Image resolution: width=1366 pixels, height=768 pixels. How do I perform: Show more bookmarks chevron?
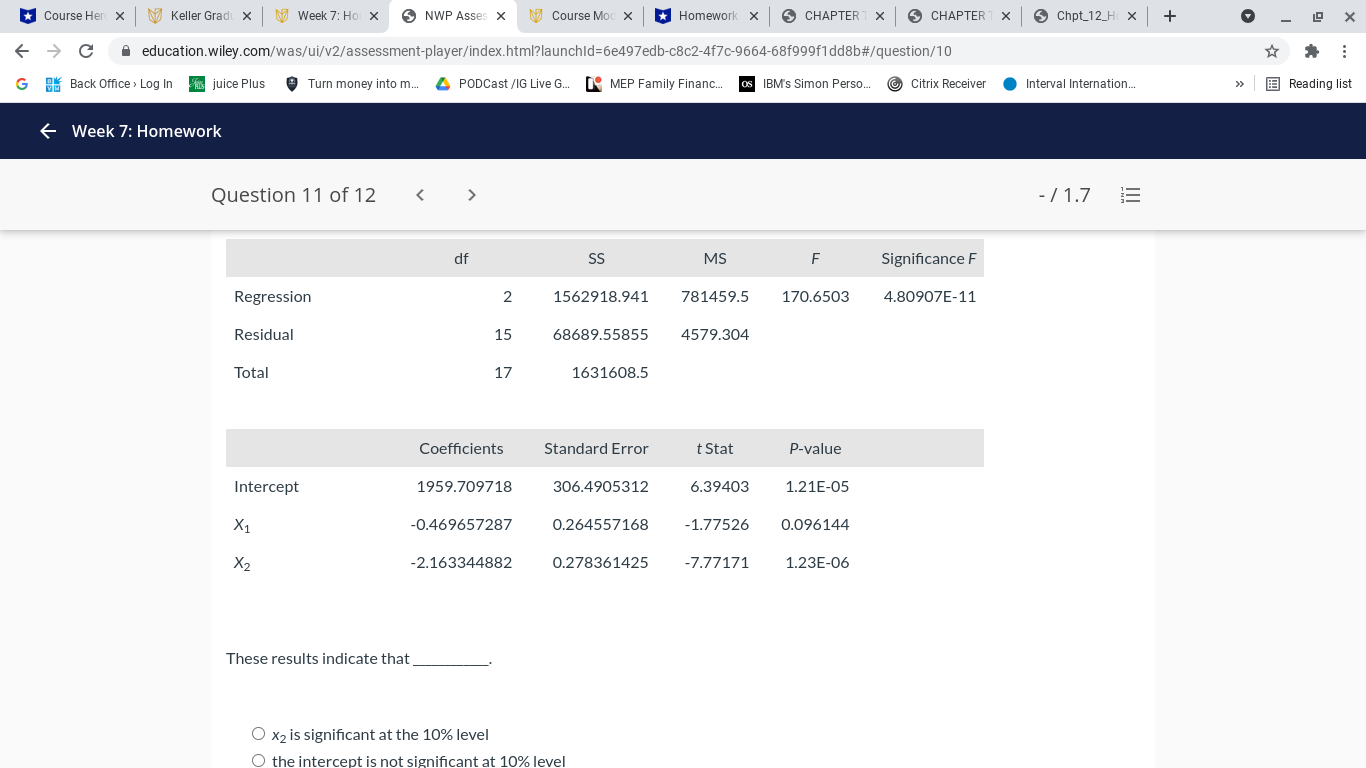pos(1239,84)
